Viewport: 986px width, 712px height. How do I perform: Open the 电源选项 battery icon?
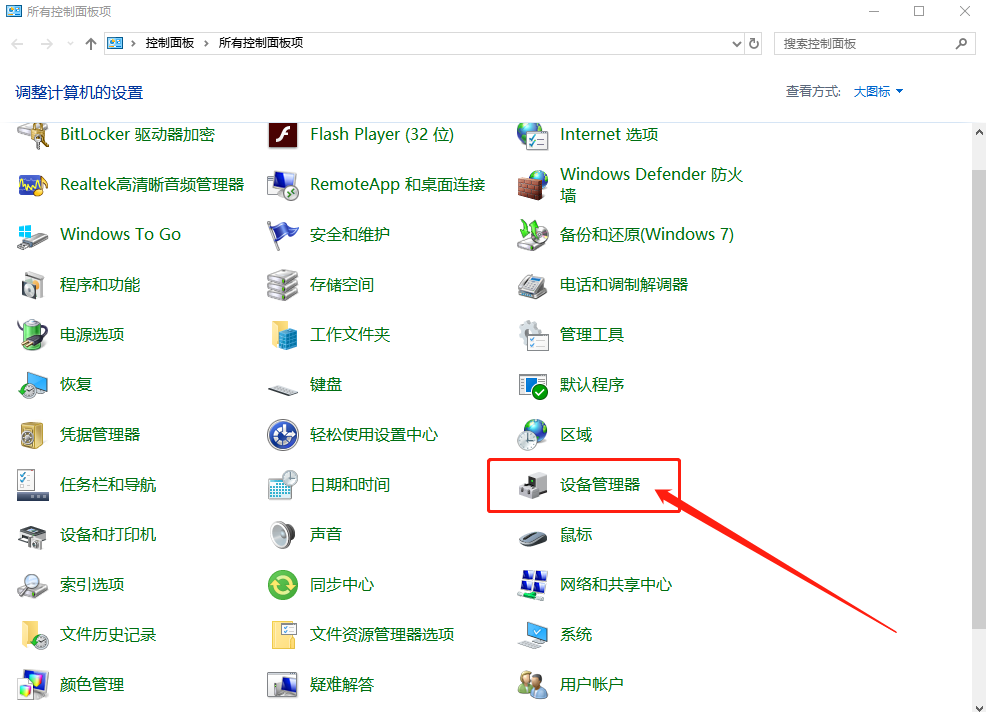coord(33,335)
